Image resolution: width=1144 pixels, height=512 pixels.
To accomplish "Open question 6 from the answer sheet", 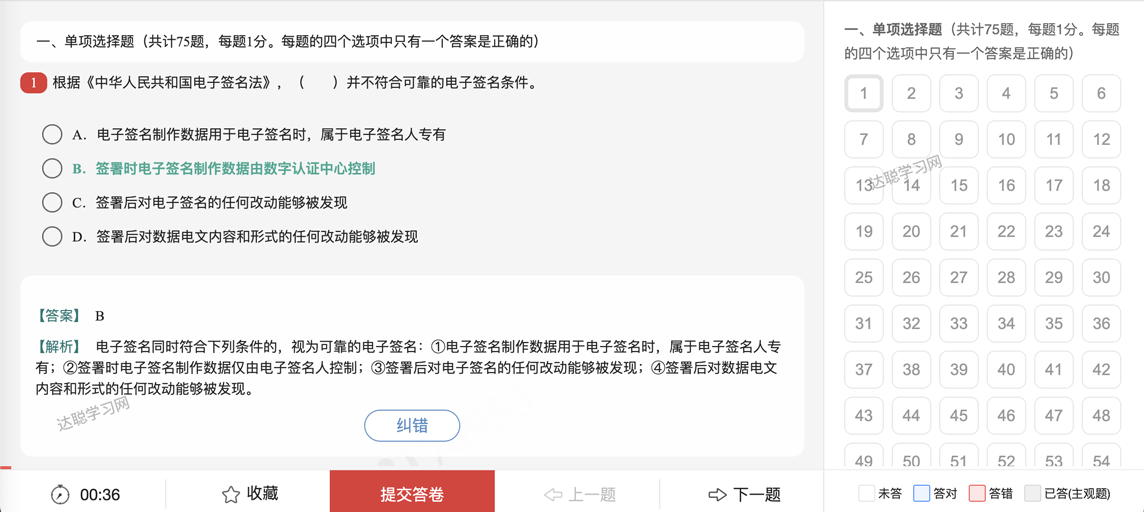I will click(x=1101, y=93).
